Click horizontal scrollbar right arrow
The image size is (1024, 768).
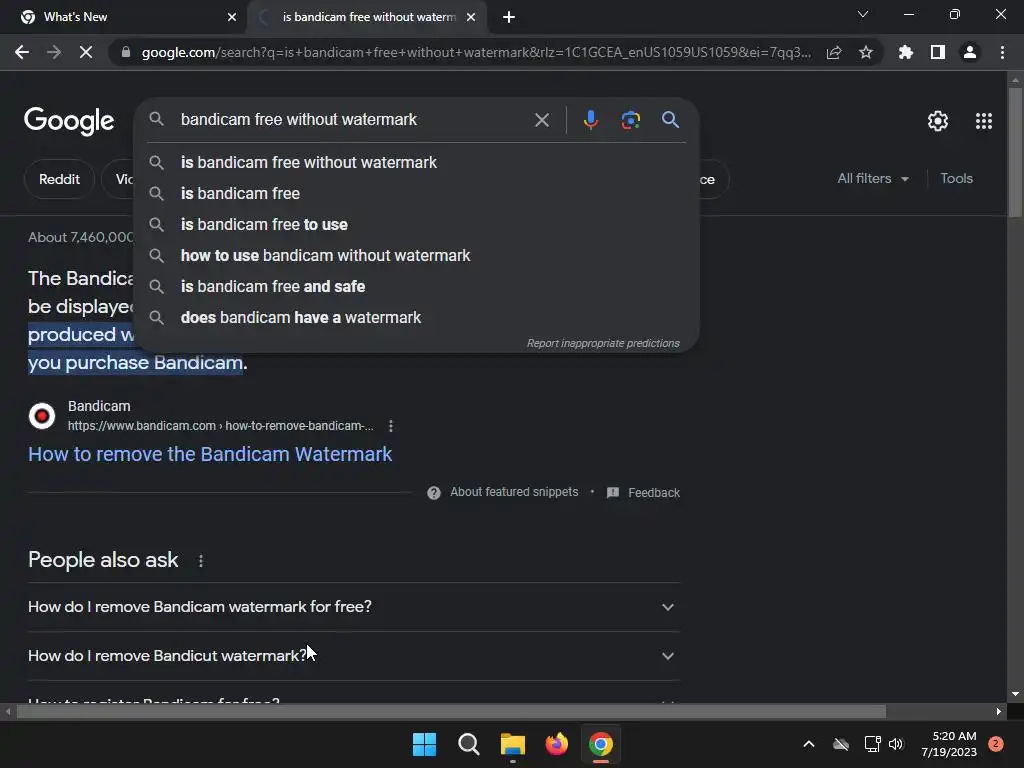tap(999, 711)
